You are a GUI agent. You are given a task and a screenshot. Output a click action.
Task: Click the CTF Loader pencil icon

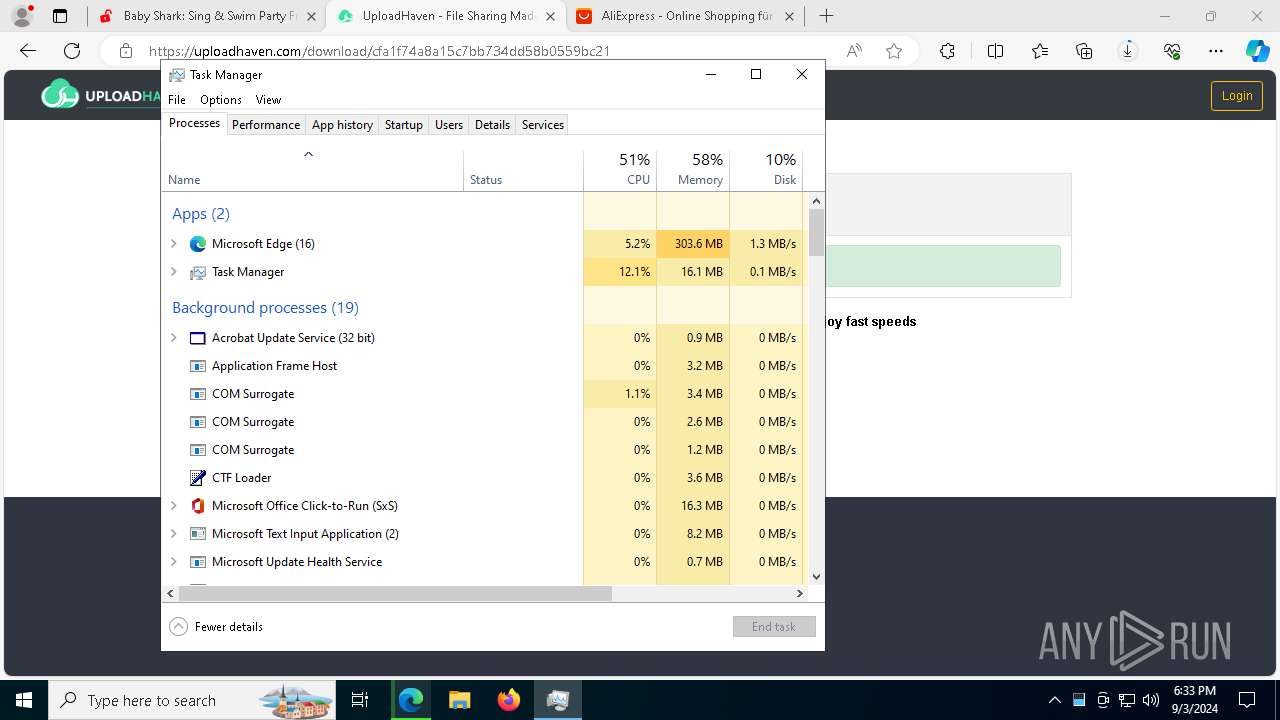pos(198,478)
